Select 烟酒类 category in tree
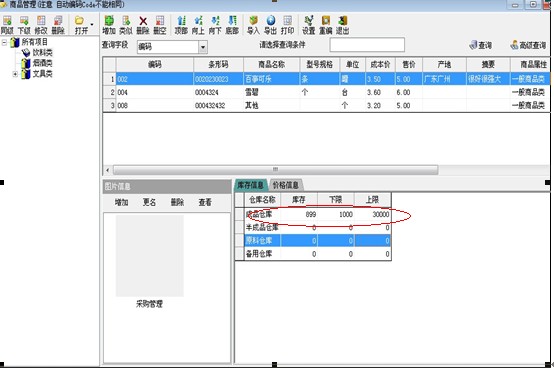This screenshot has height=369, width=554. point(42,63)
